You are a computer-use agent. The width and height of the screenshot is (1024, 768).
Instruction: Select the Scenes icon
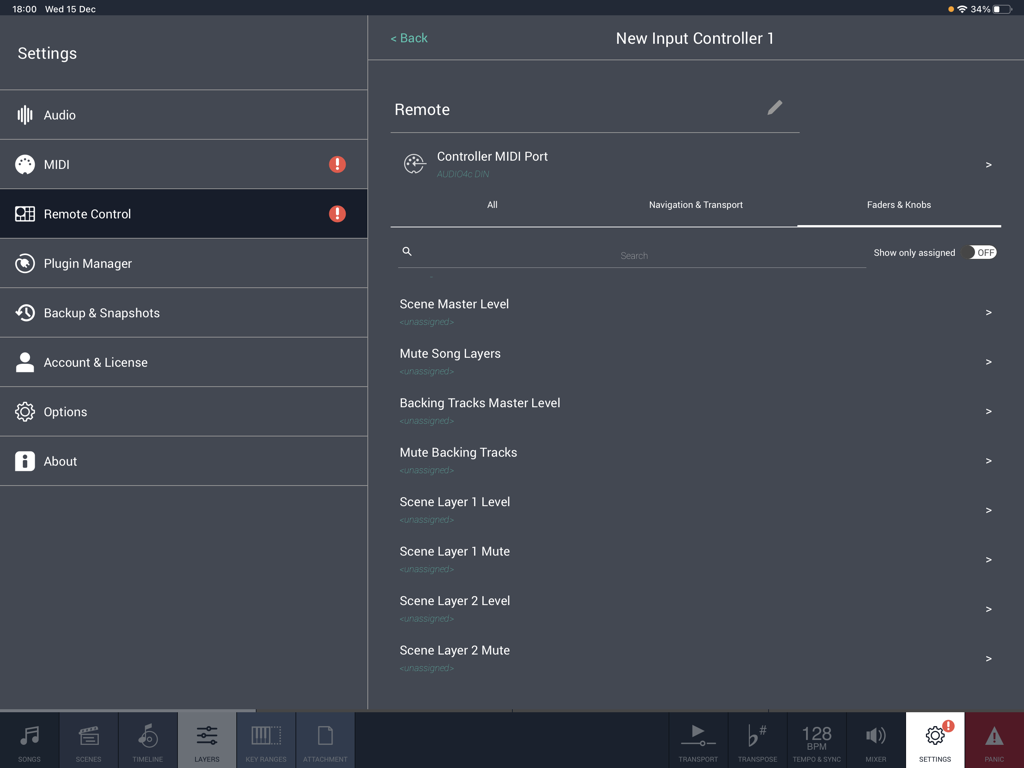point(88,740)
